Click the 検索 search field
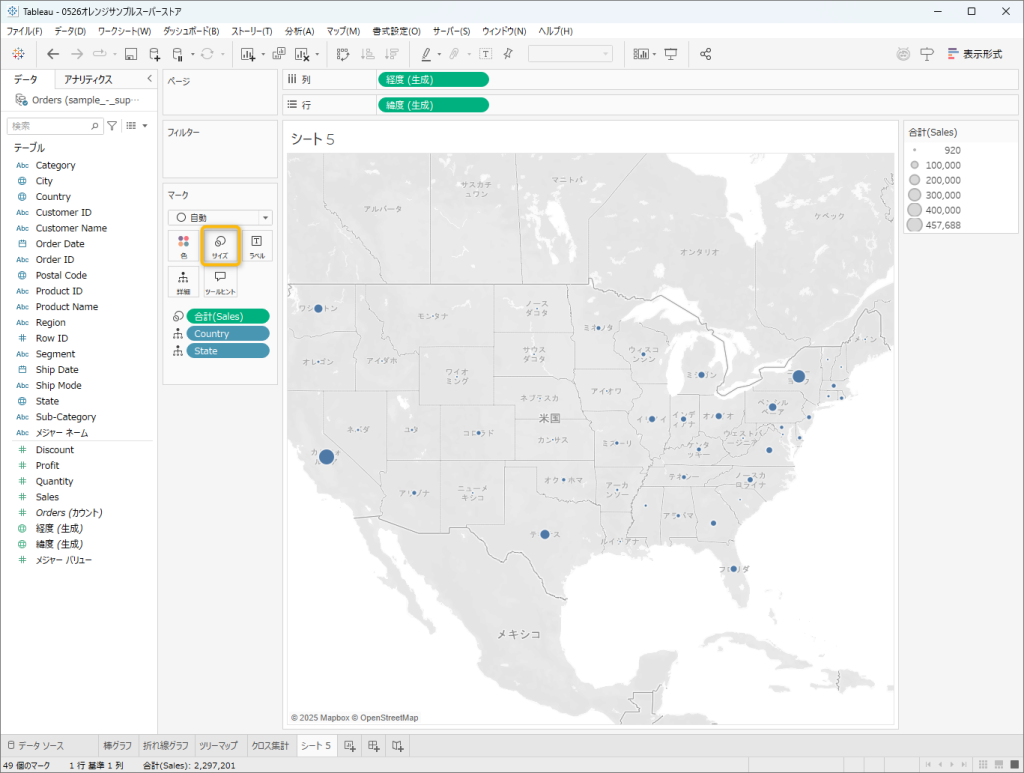This screenshot has width=1024, height=773. point(50,126)
